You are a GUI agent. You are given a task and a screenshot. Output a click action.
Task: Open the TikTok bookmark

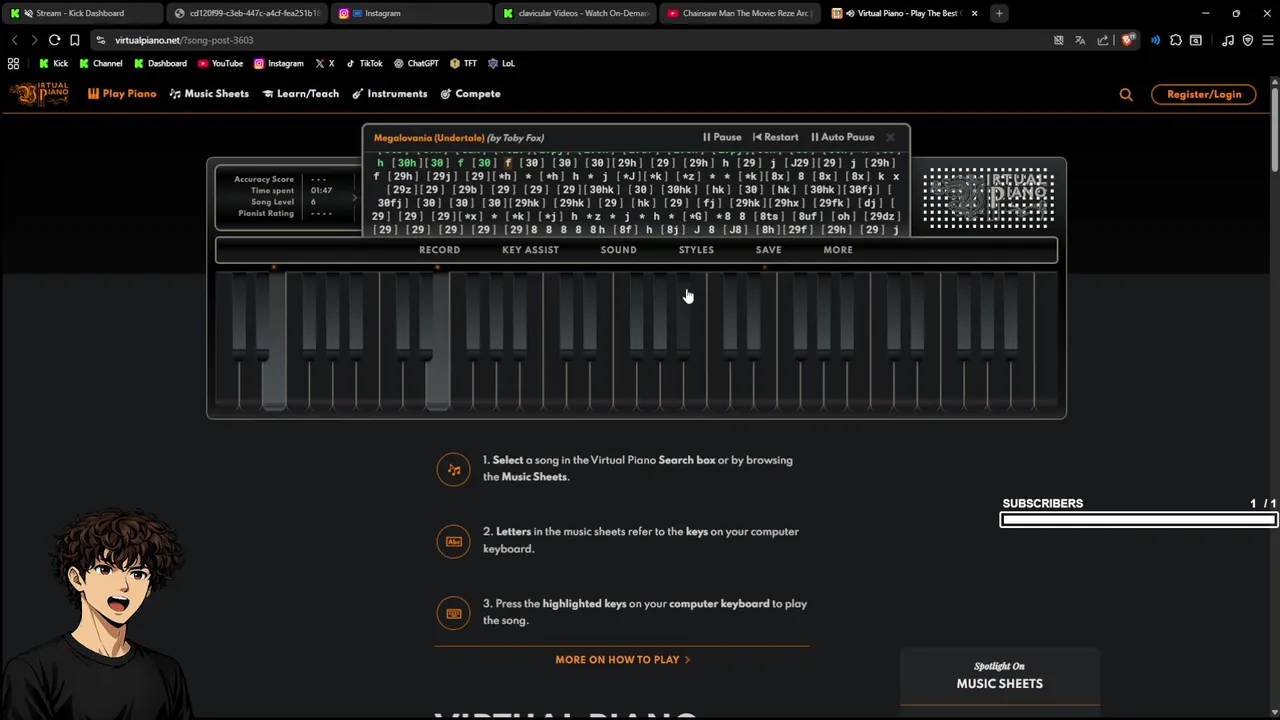click(x=364, y=63)
